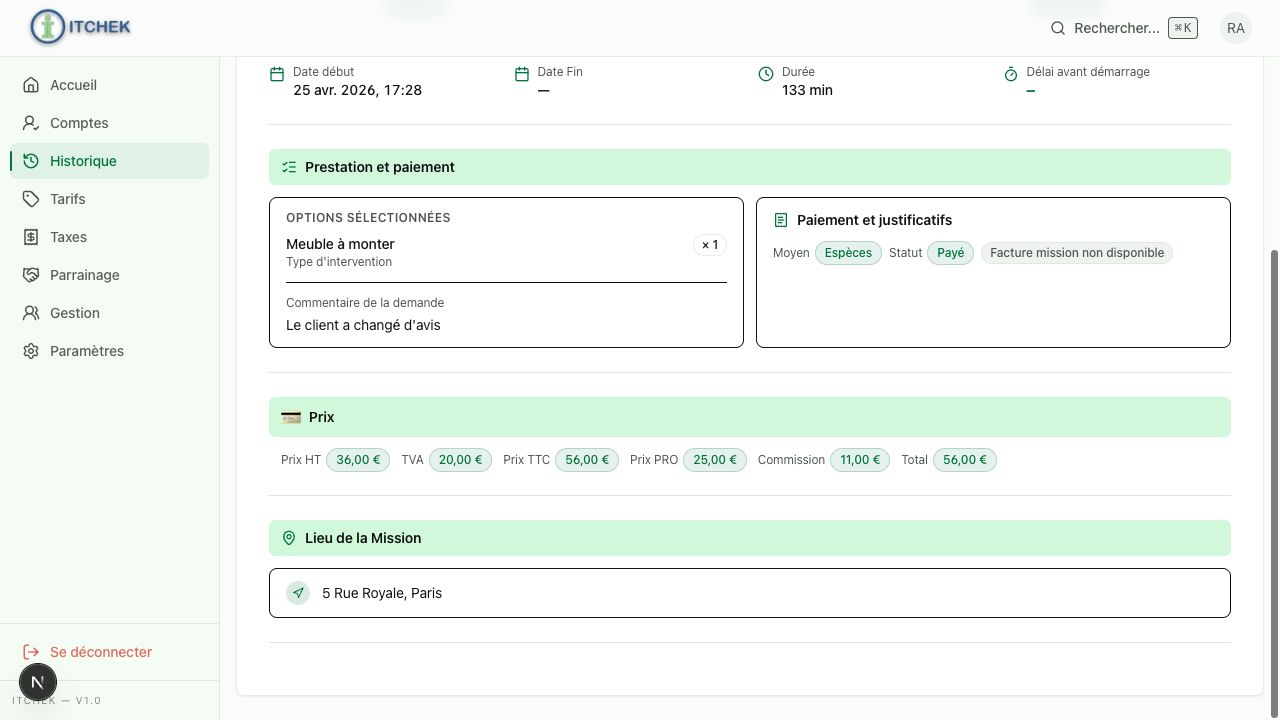Viewport: 1280px width, 720px height.
Task: Click the Historique clock icon
Action: pos(31,161)
